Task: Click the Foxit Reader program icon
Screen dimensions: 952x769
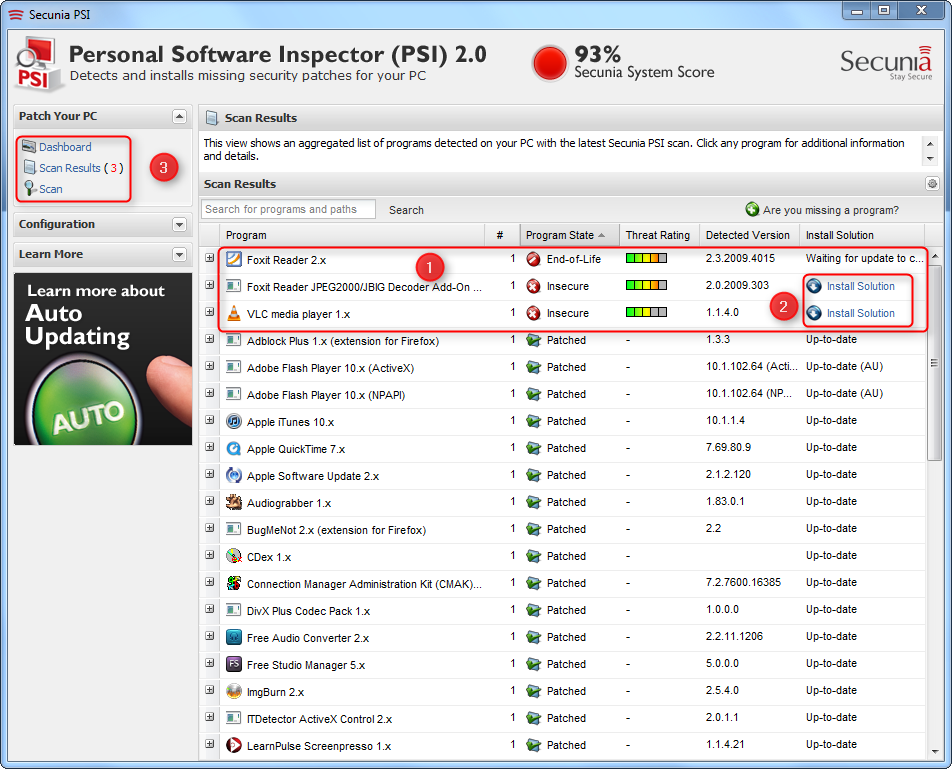Action: [234, 259]
